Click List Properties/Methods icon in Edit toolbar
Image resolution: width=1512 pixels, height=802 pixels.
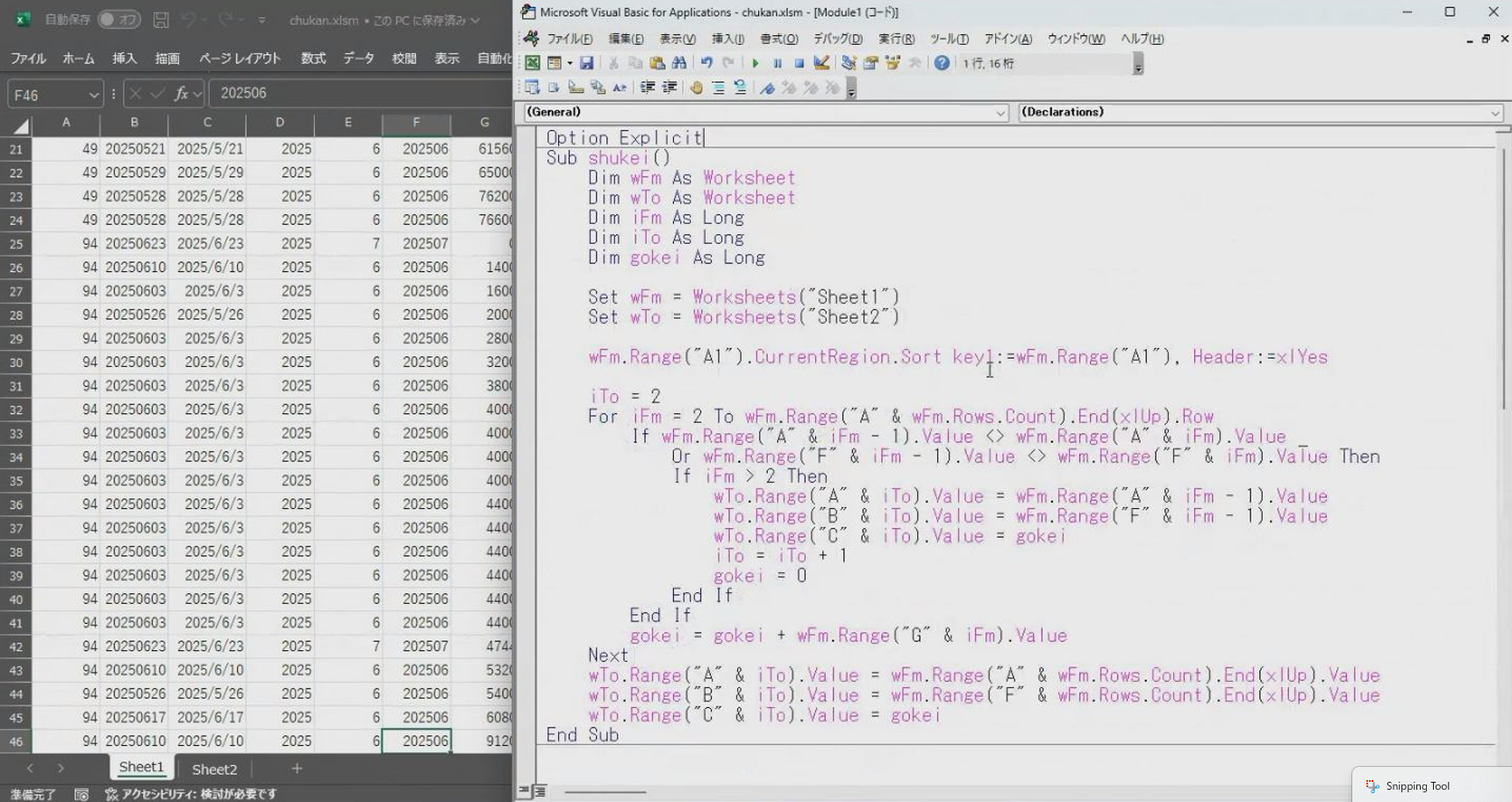click(533, 88)
